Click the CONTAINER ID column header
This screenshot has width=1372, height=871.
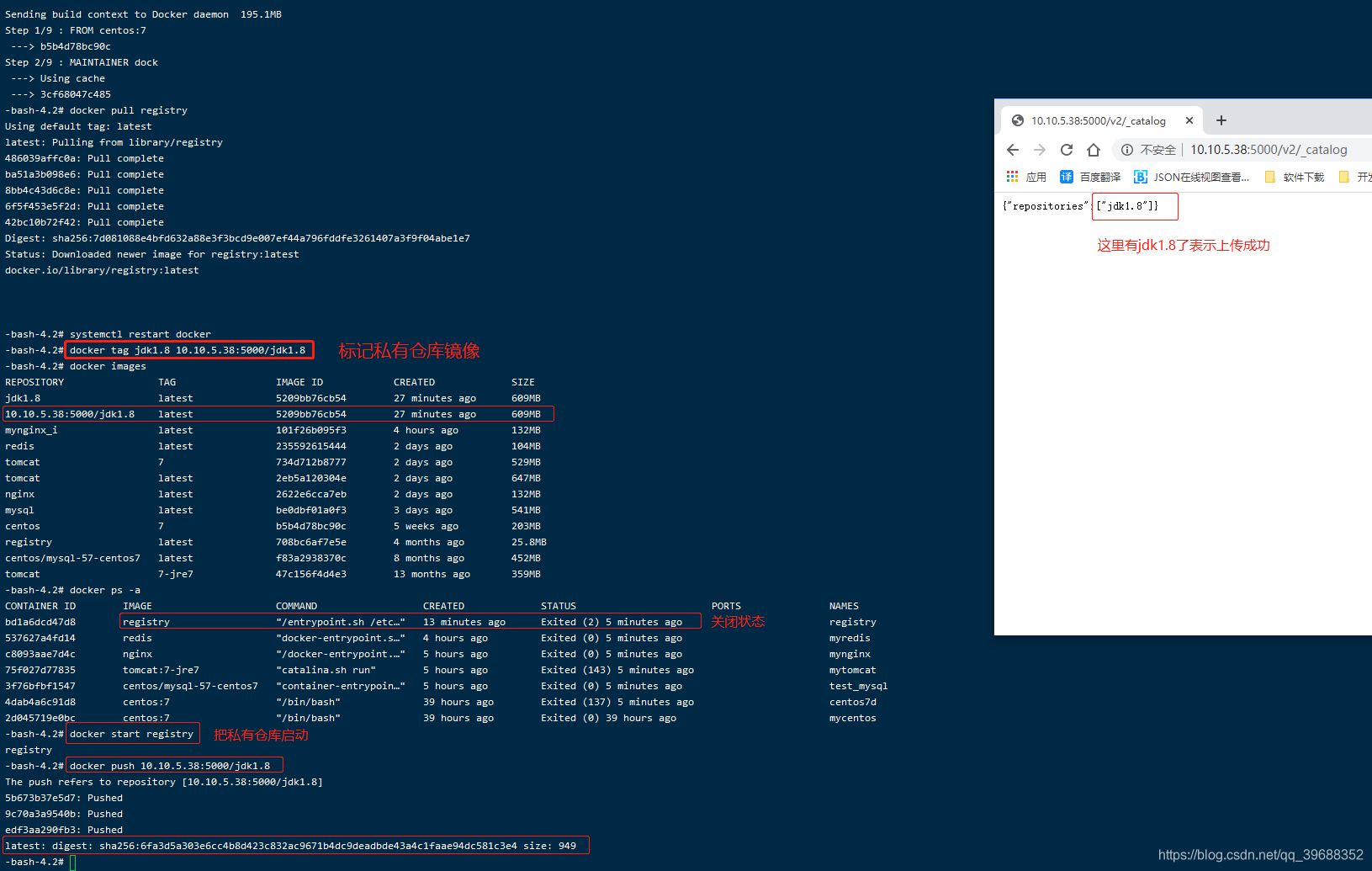click(x=40, y=606)
